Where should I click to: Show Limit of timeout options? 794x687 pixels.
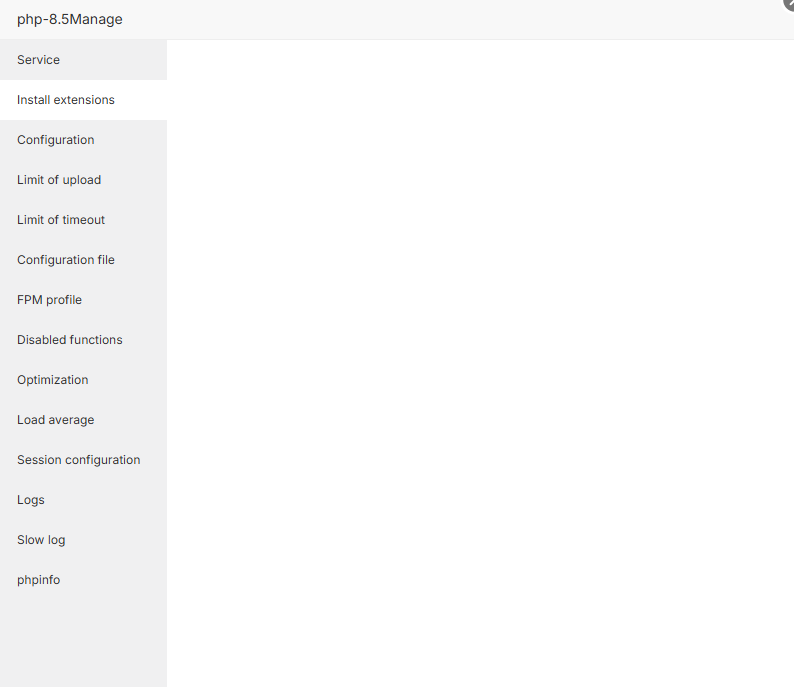(61, 220)
